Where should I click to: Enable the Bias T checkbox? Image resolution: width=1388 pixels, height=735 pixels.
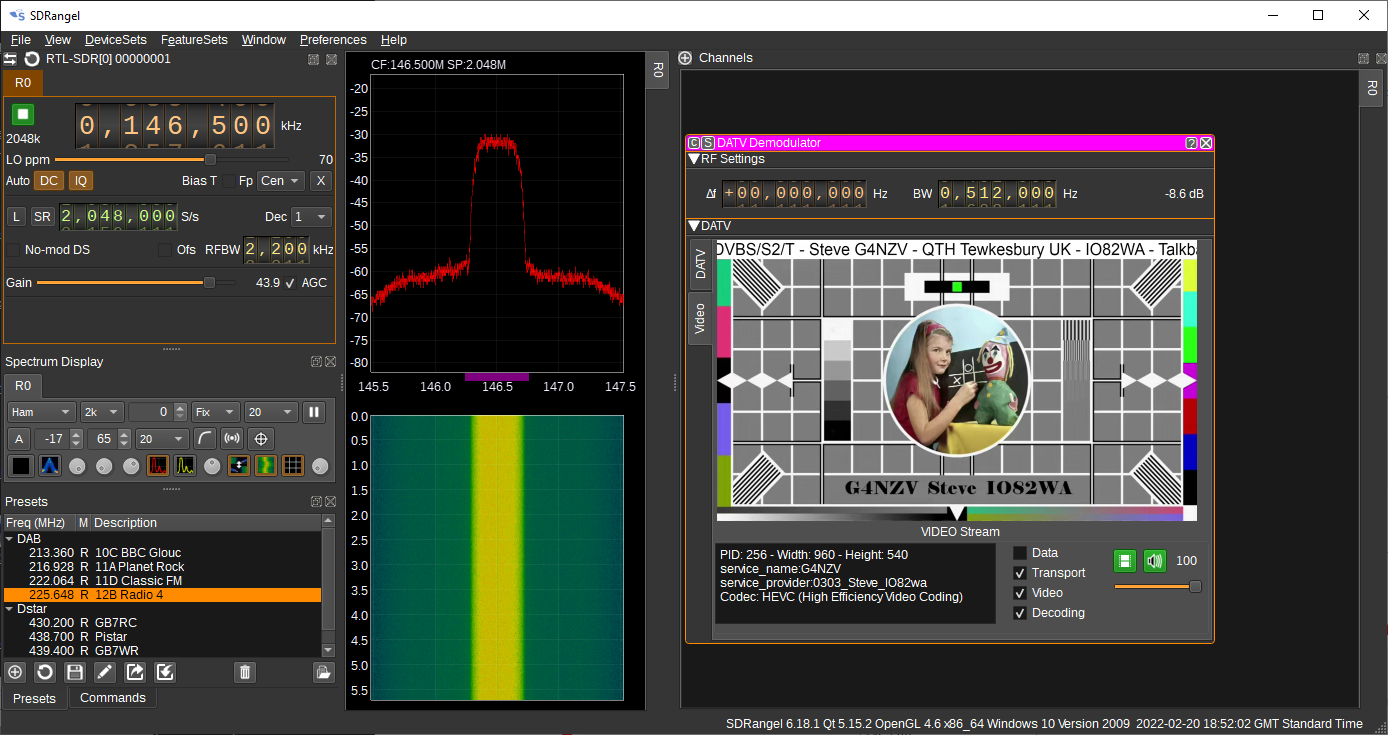(x=229, y=181)
